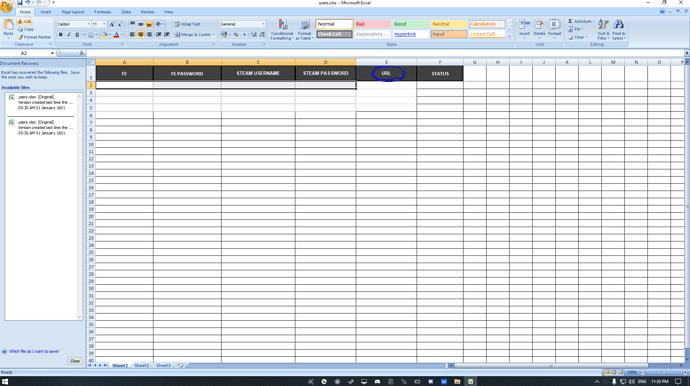Click the AutoSum sigma icon
Screen dimensions: 690x386
pyautogui.click(x=570, y=21)
